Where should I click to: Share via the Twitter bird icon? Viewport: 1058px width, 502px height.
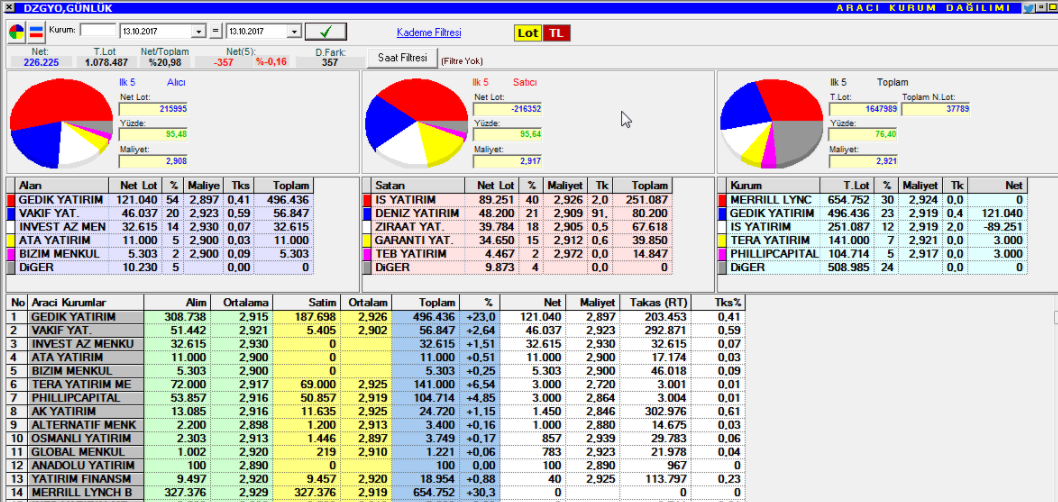click(x=1028, y=8)
